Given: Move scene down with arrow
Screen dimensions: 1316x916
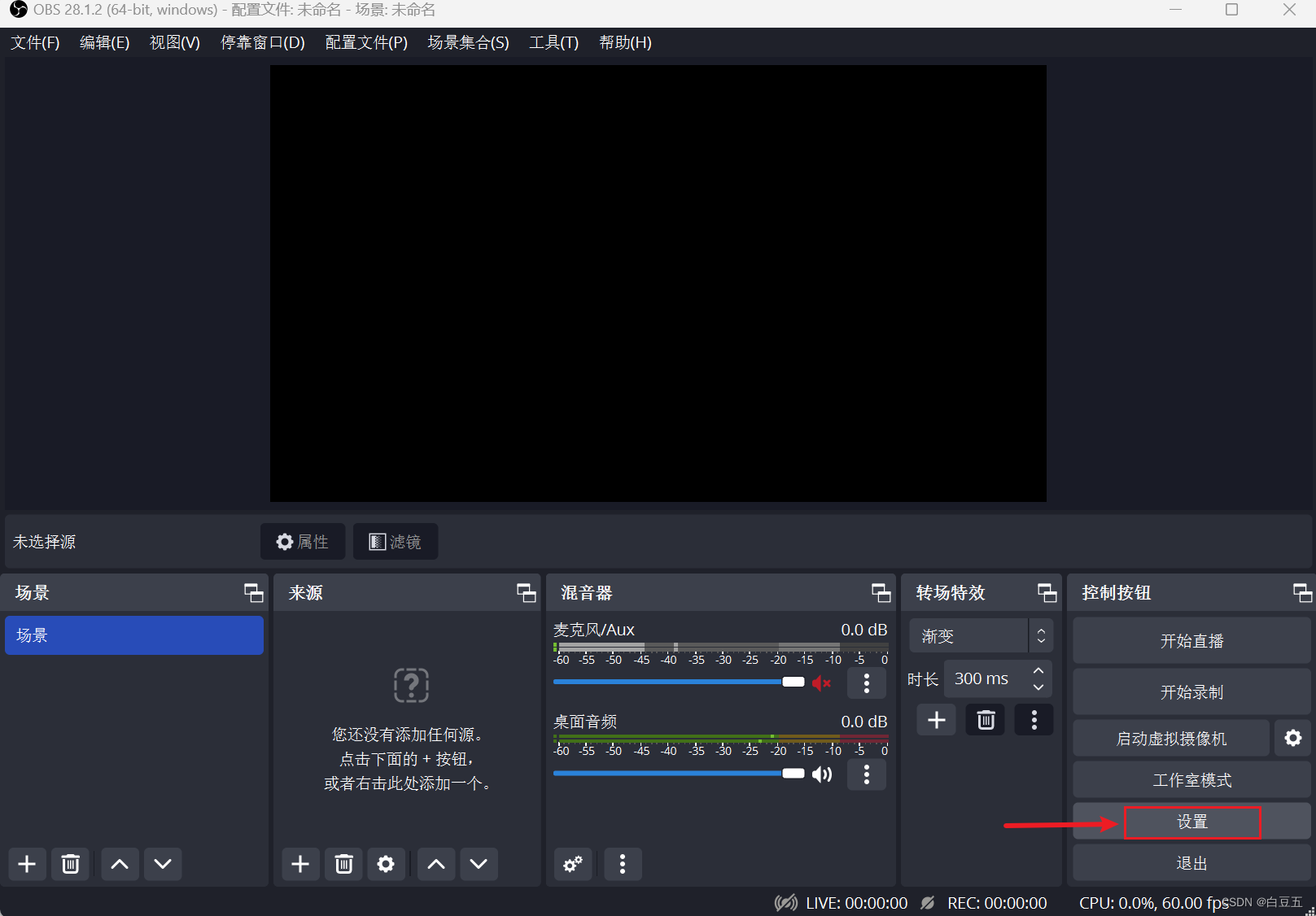Looking at the screenshot, I should pos(163,864).
